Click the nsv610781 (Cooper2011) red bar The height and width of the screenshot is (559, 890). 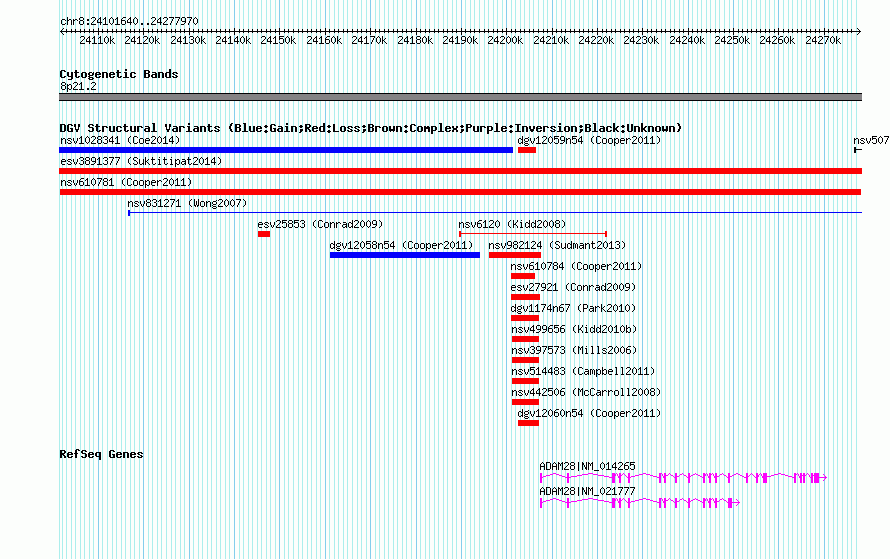coord(460,192)
